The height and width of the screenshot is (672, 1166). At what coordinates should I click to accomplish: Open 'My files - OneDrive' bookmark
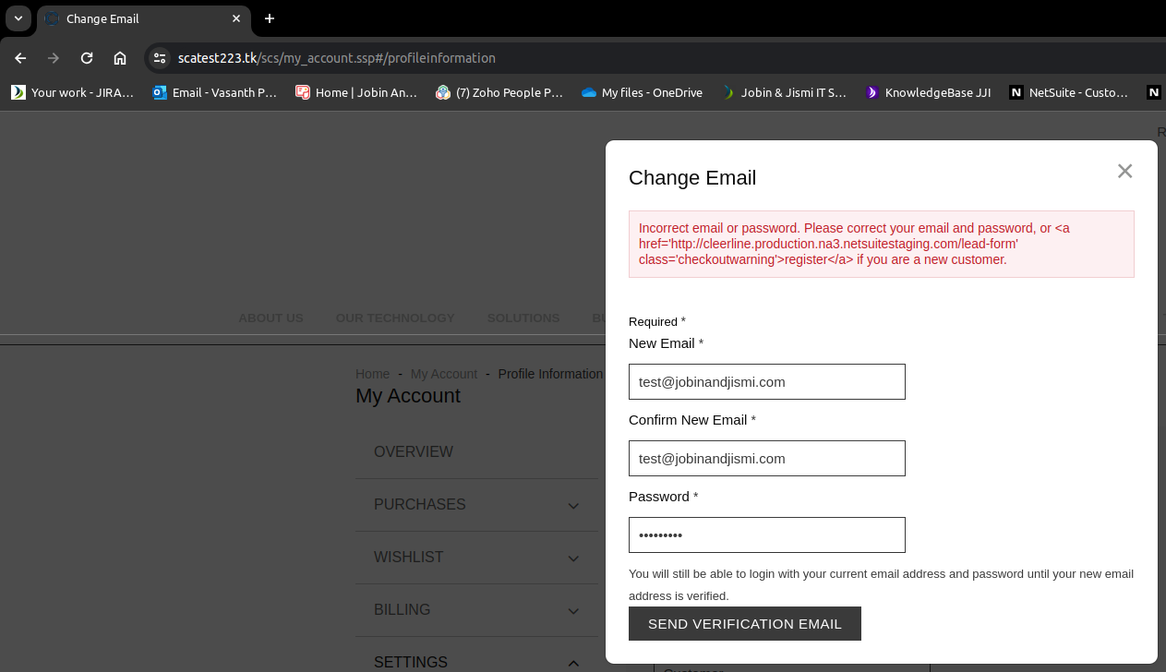(x=642, y=92)
